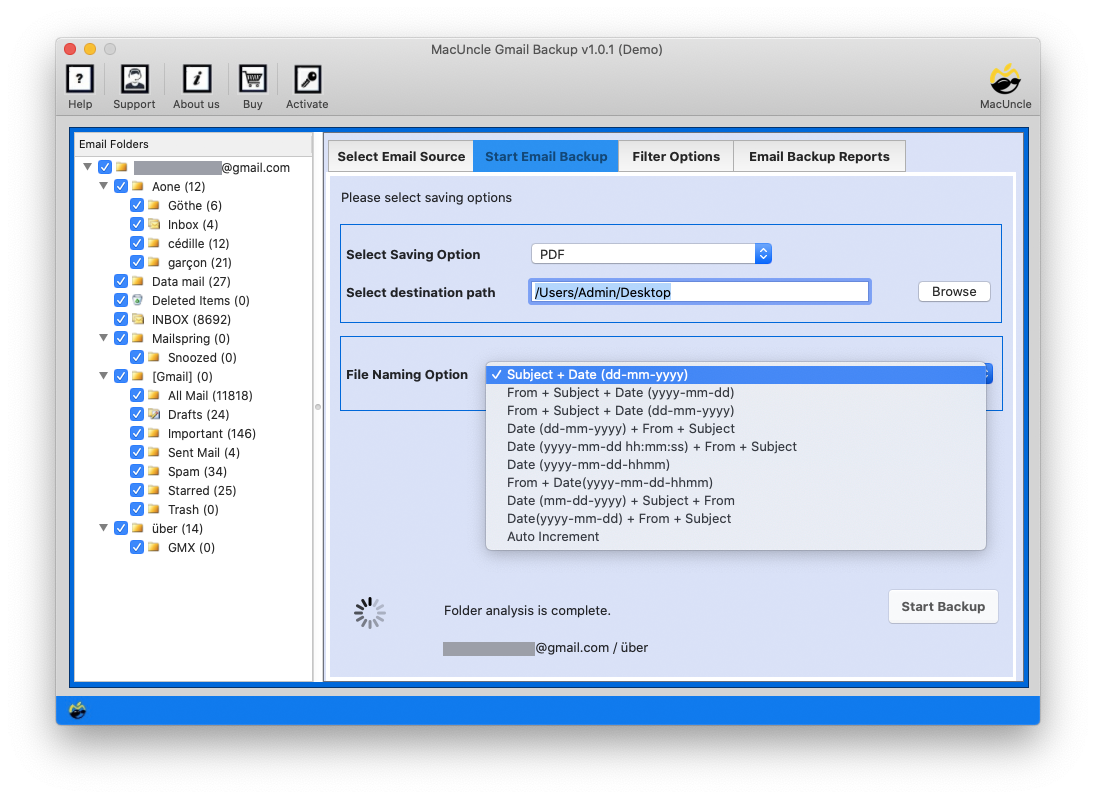Collapse the Aone (12) folder tree
Screen dimensions: 1096x799
(x=104, y=186)
